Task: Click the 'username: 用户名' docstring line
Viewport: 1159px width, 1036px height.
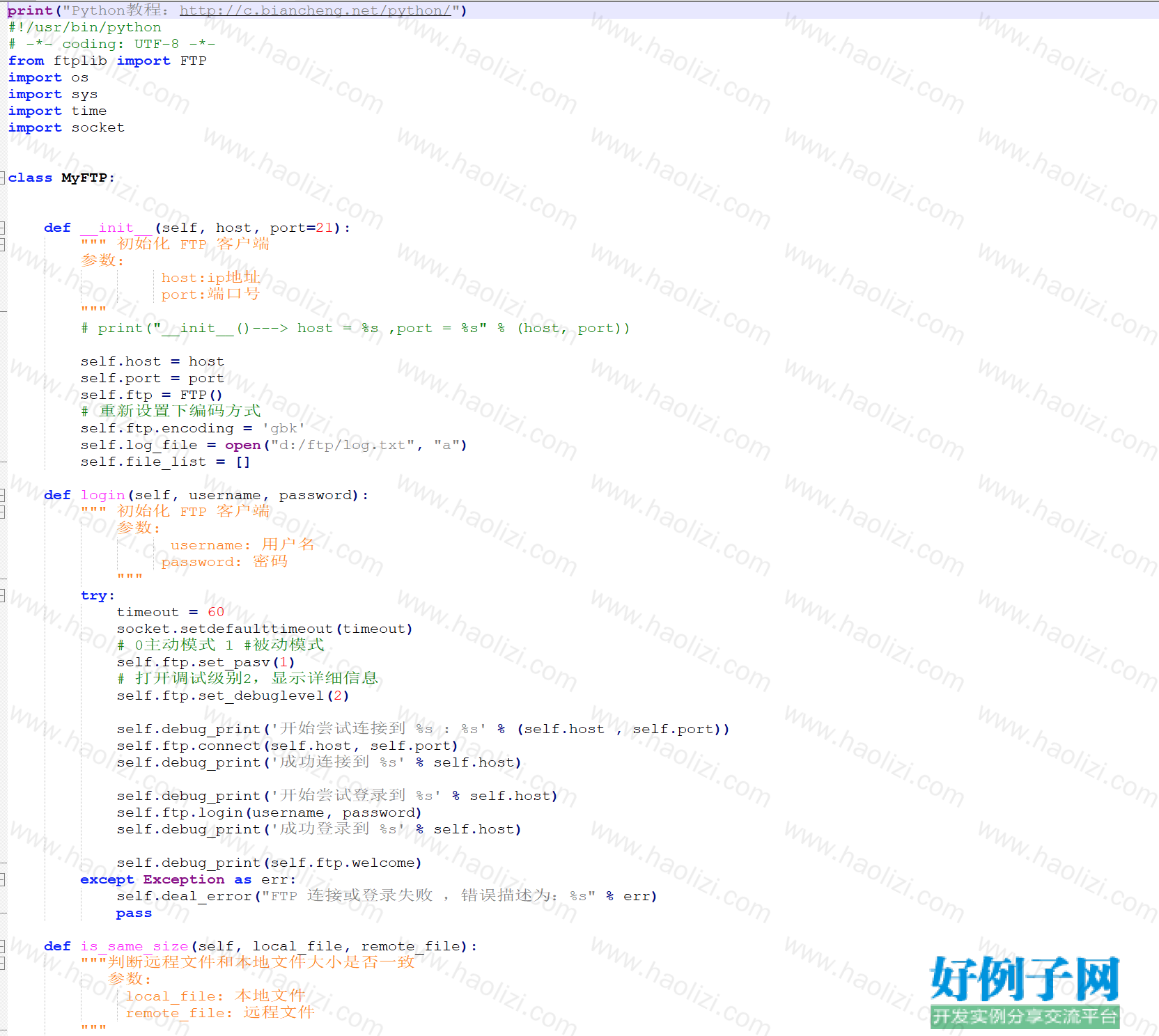Action: (x=243, y=545)
